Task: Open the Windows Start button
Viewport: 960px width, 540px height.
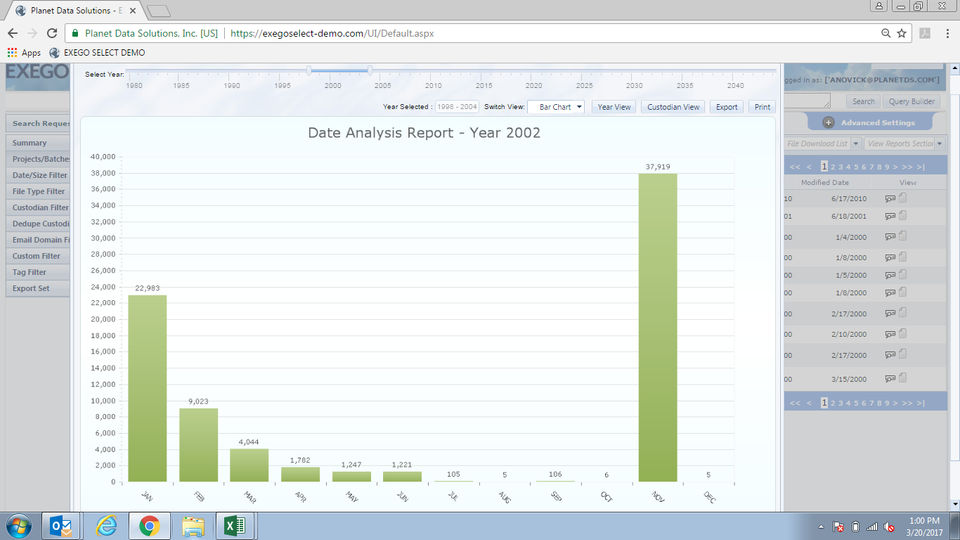Action: [19, 526]
